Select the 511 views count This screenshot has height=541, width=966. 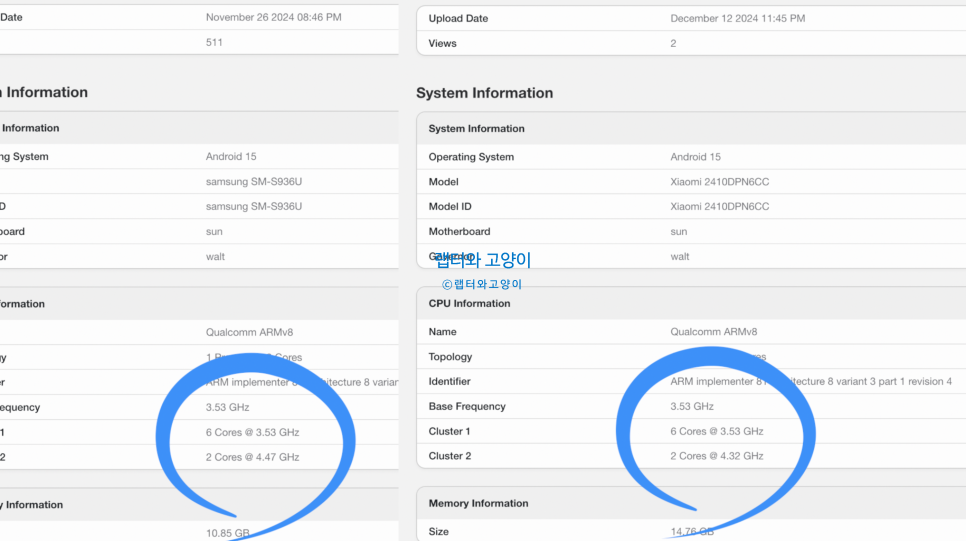[x=214, y=43]
